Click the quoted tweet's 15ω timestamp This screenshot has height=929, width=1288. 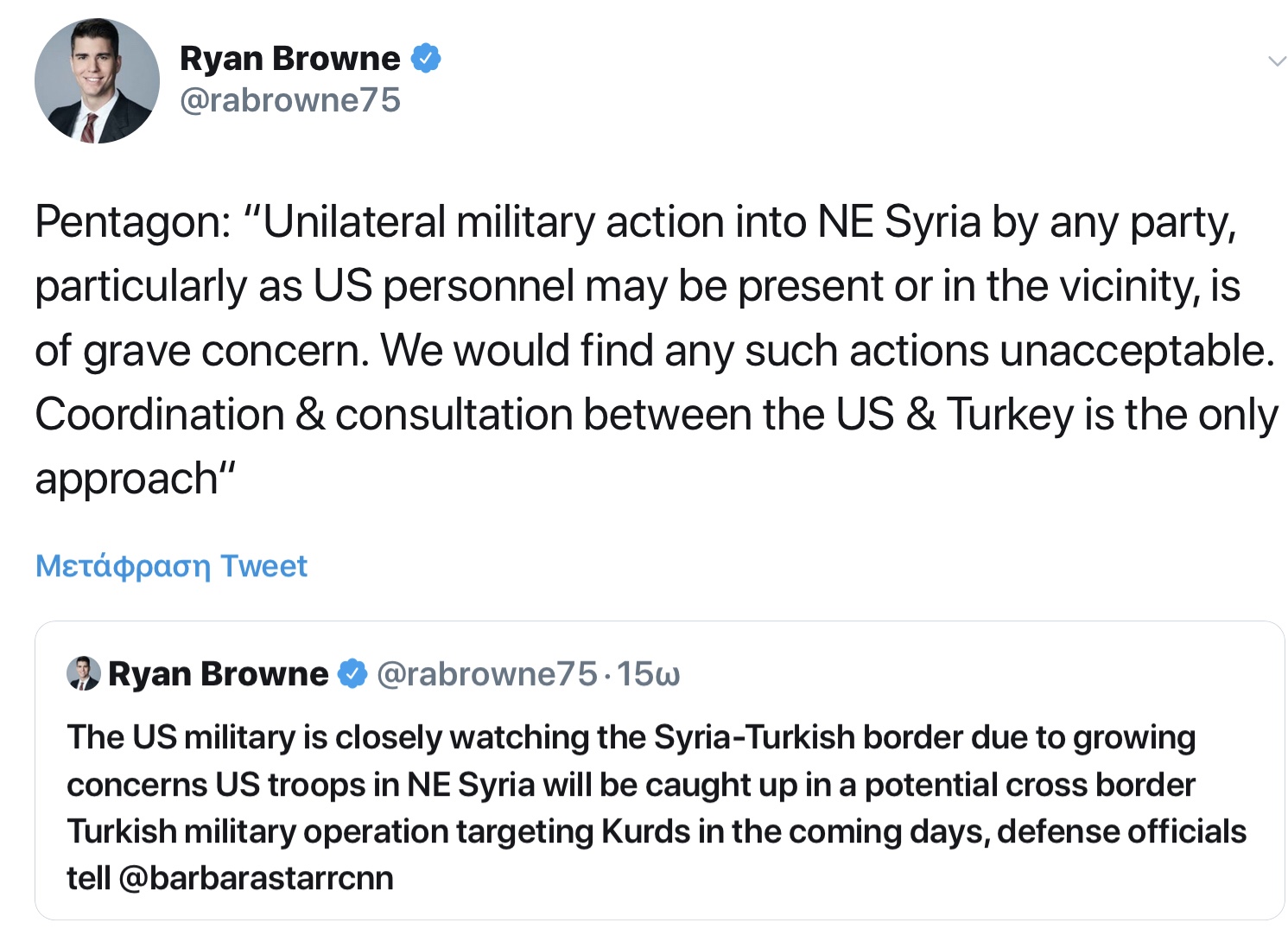tap(649, 673)
